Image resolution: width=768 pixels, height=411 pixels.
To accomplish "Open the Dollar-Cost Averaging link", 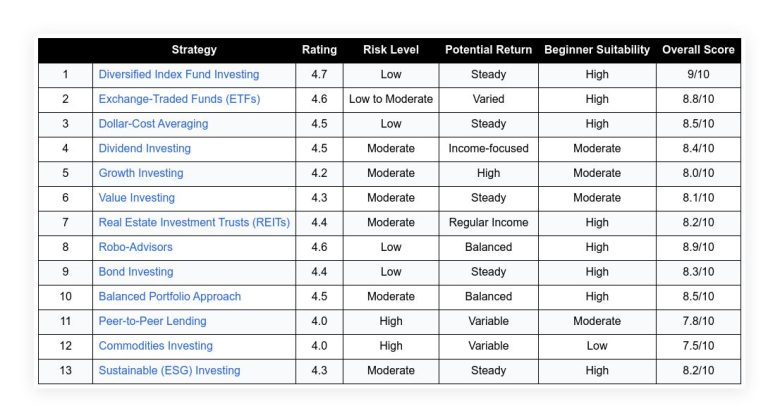I will click(153, 124).
